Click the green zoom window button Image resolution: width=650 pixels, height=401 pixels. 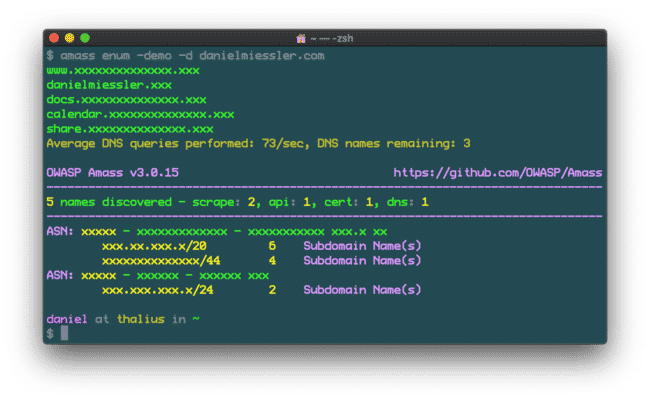coord(85,38)
